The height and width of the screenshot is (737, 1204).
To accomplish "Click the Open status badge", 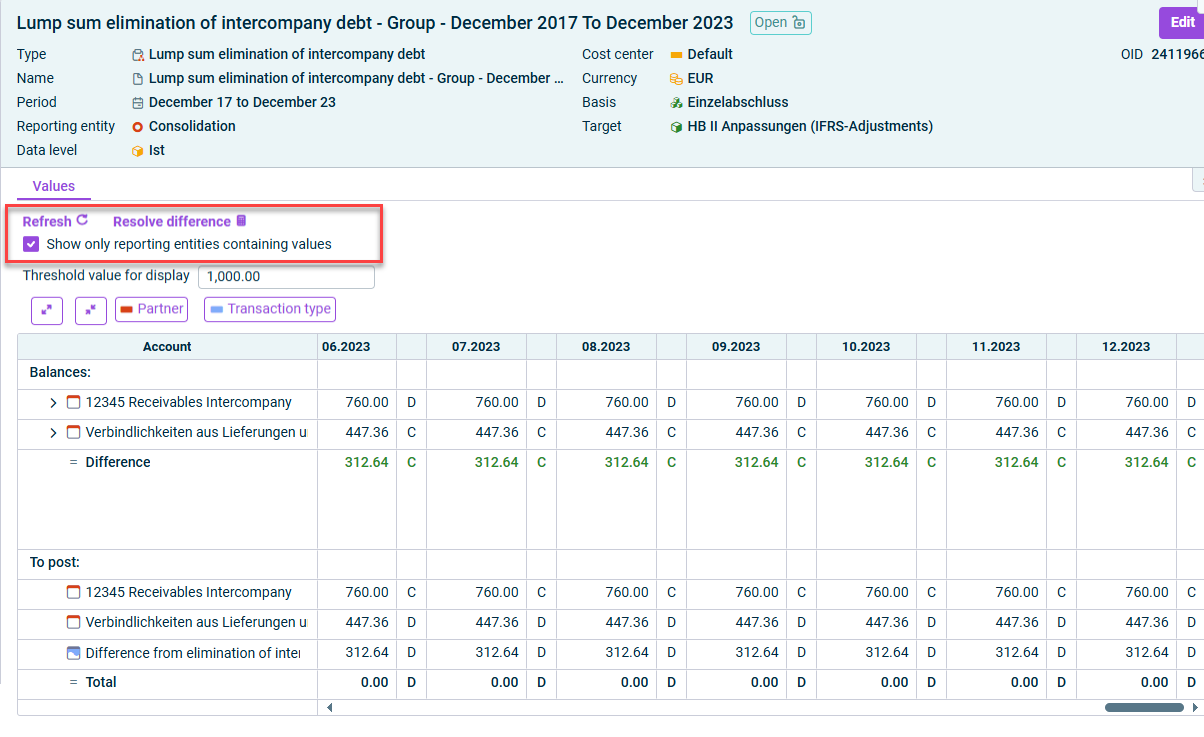I will tap(780, 23).
